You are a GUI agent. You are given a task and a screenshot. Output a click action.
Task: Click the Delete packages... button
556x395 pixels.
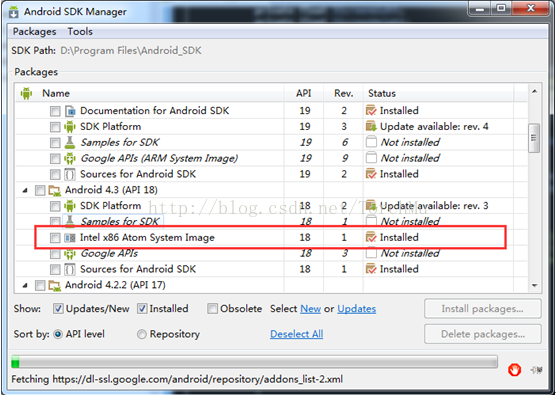[483, 334]
